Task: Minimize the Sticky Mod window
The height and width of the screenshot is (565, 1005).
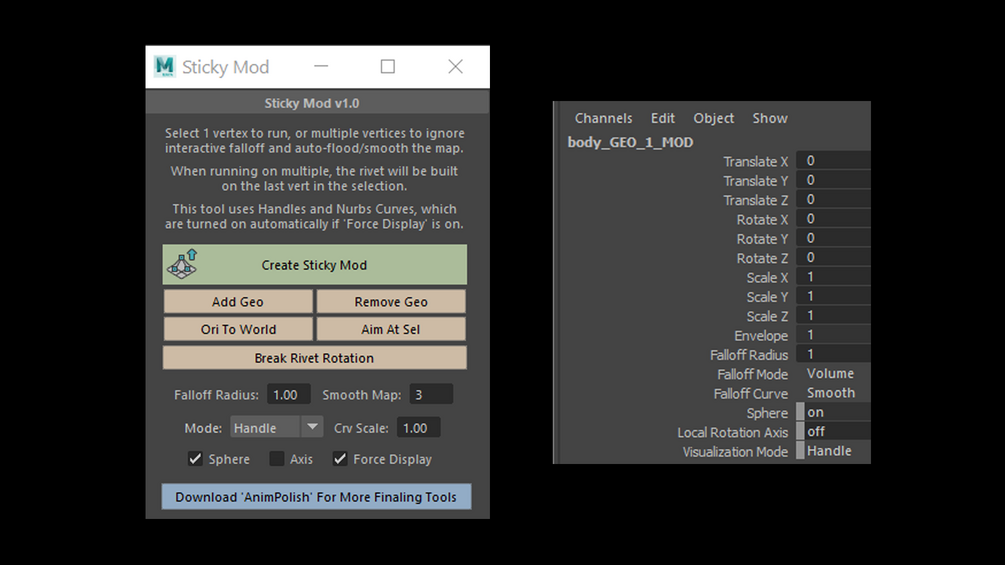Action: point(321,67)
